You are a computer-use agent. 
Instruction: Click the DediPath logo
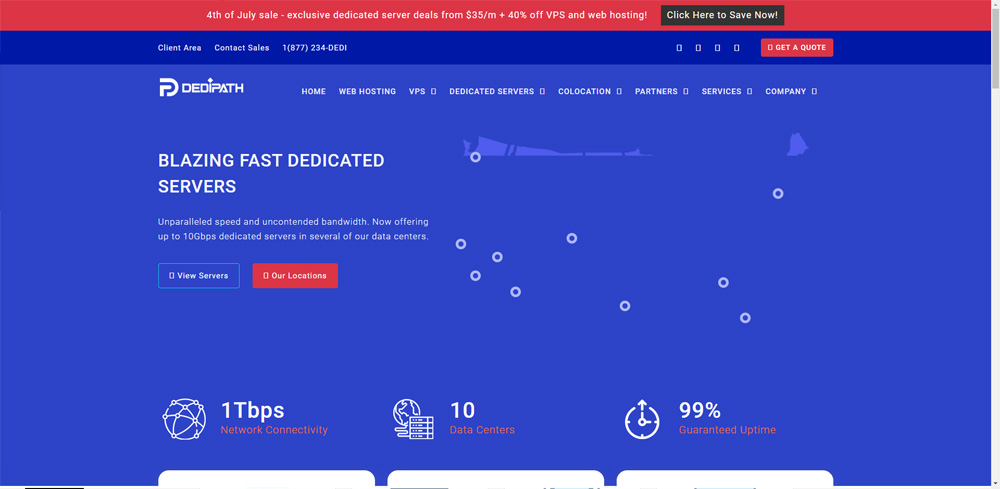[x=201, y=88]
